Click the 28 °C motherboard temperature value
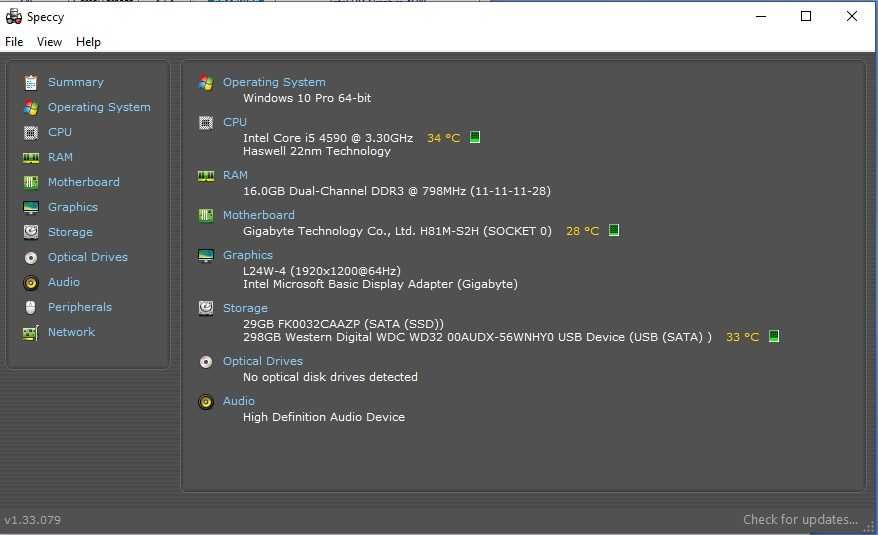878x535 pixels. coord(582,231)
